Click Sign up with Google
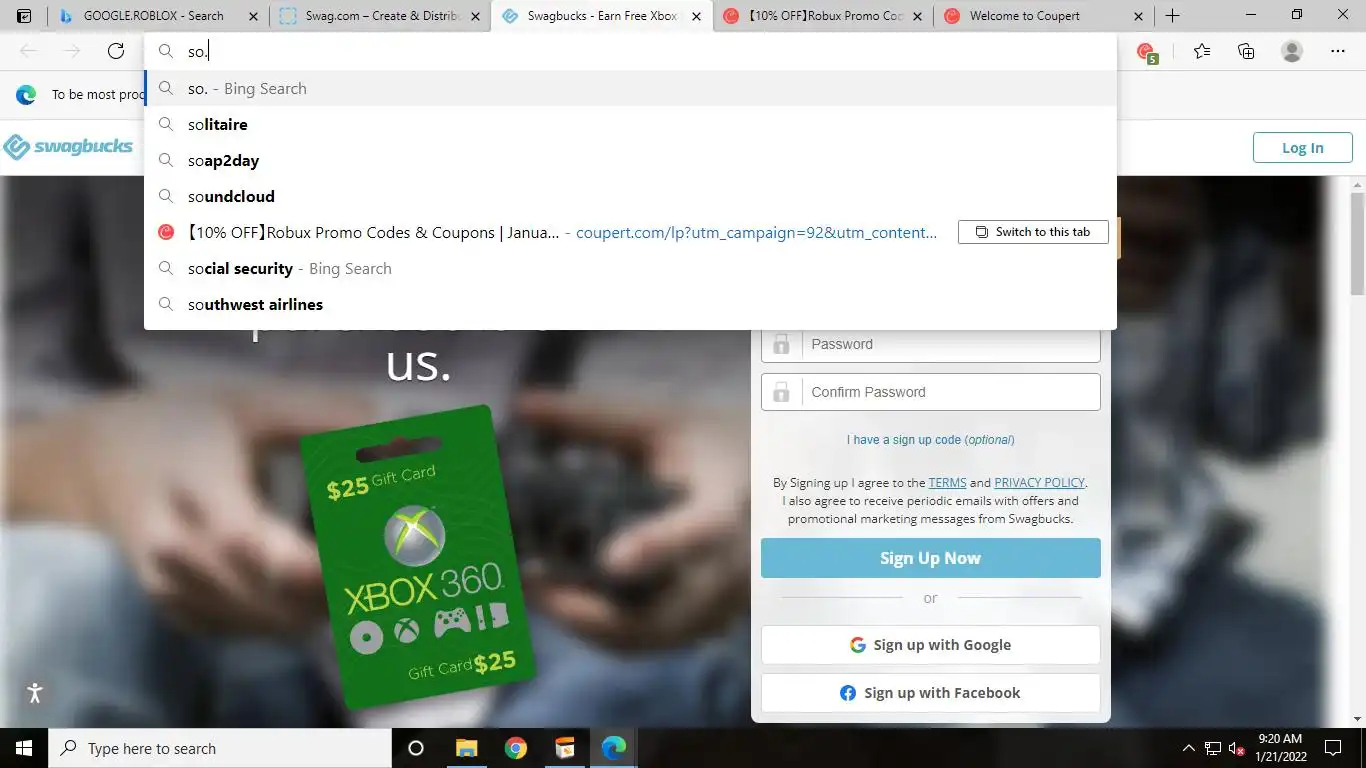The width and height of the screenshot is (1366, 768). 930,645
